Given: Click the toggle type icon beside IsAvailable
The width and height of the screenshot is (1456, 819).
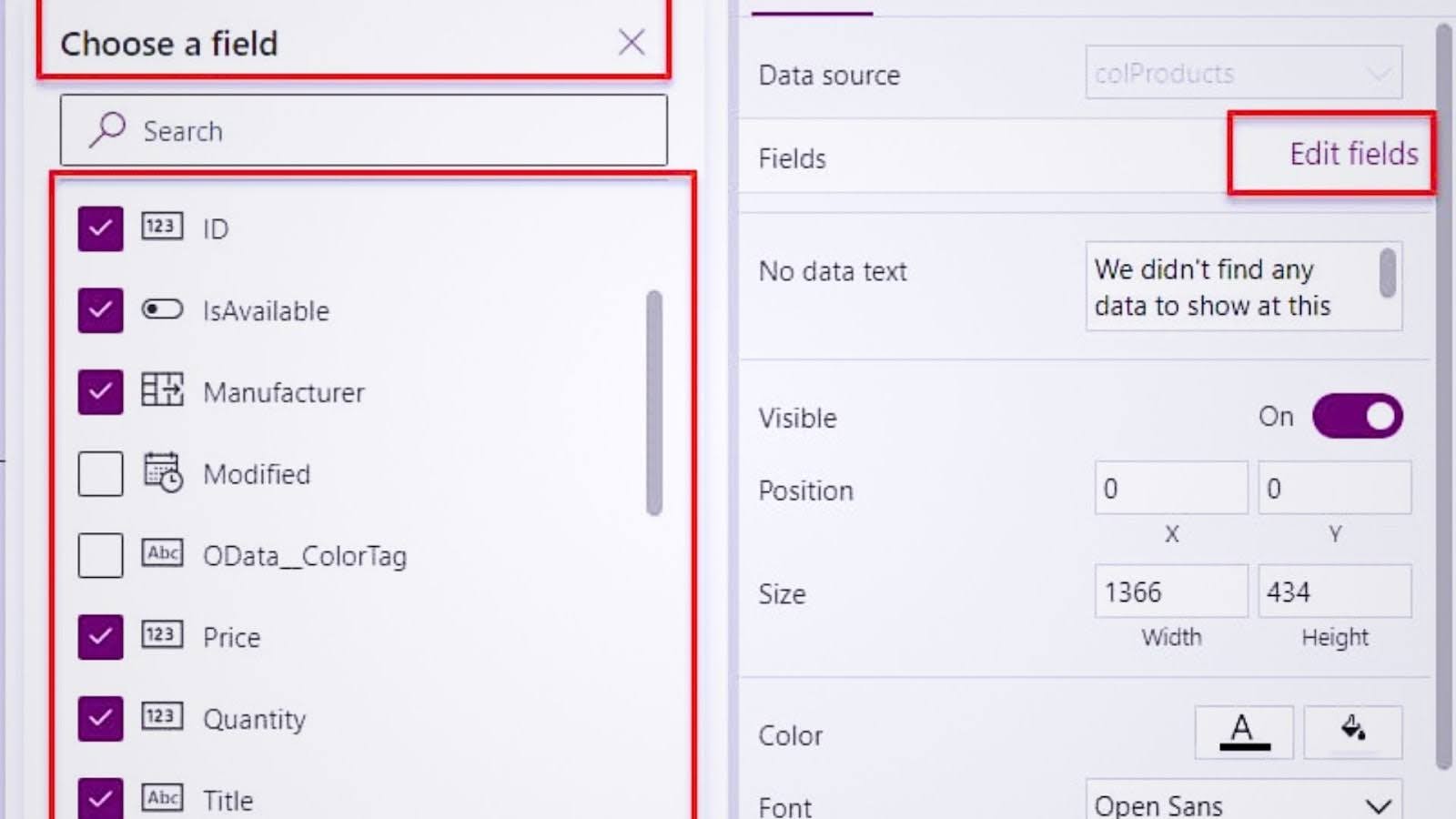Looking at the screenshot, I should coord(162,310).
